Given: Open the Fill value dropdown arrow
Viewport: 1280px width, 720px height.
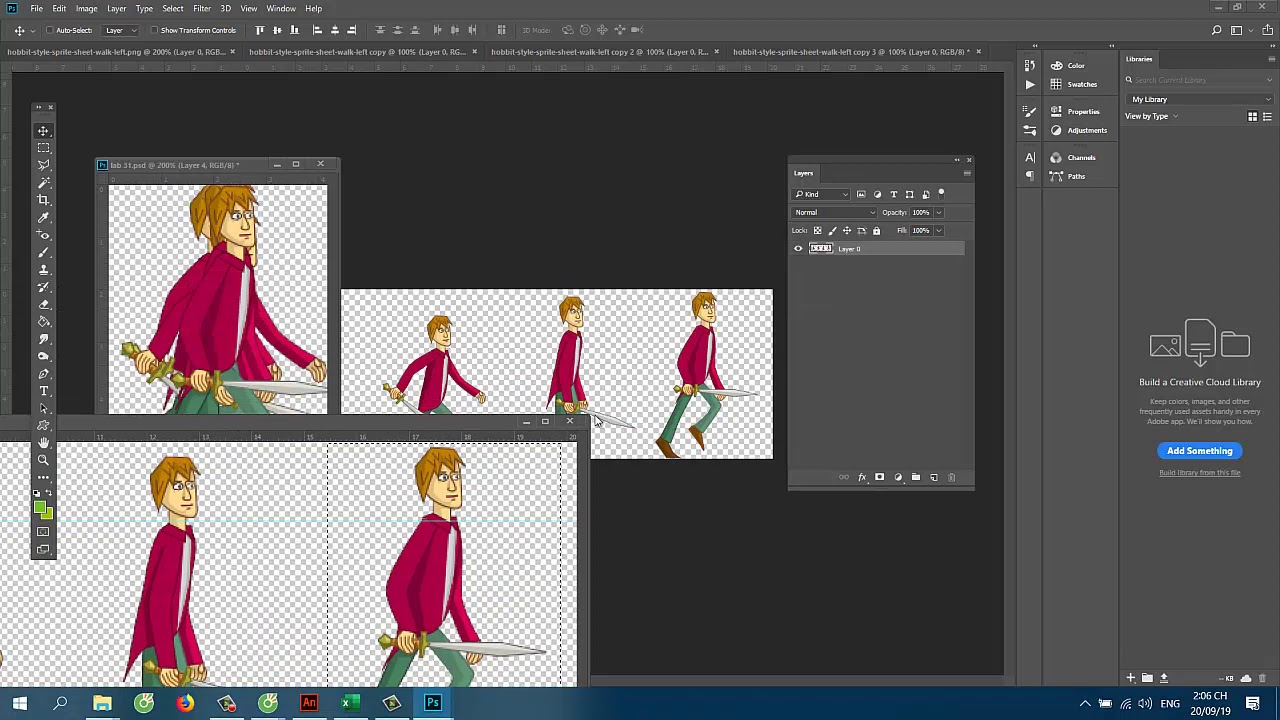Looking at the screenshot, I should (x=938, y=231).
